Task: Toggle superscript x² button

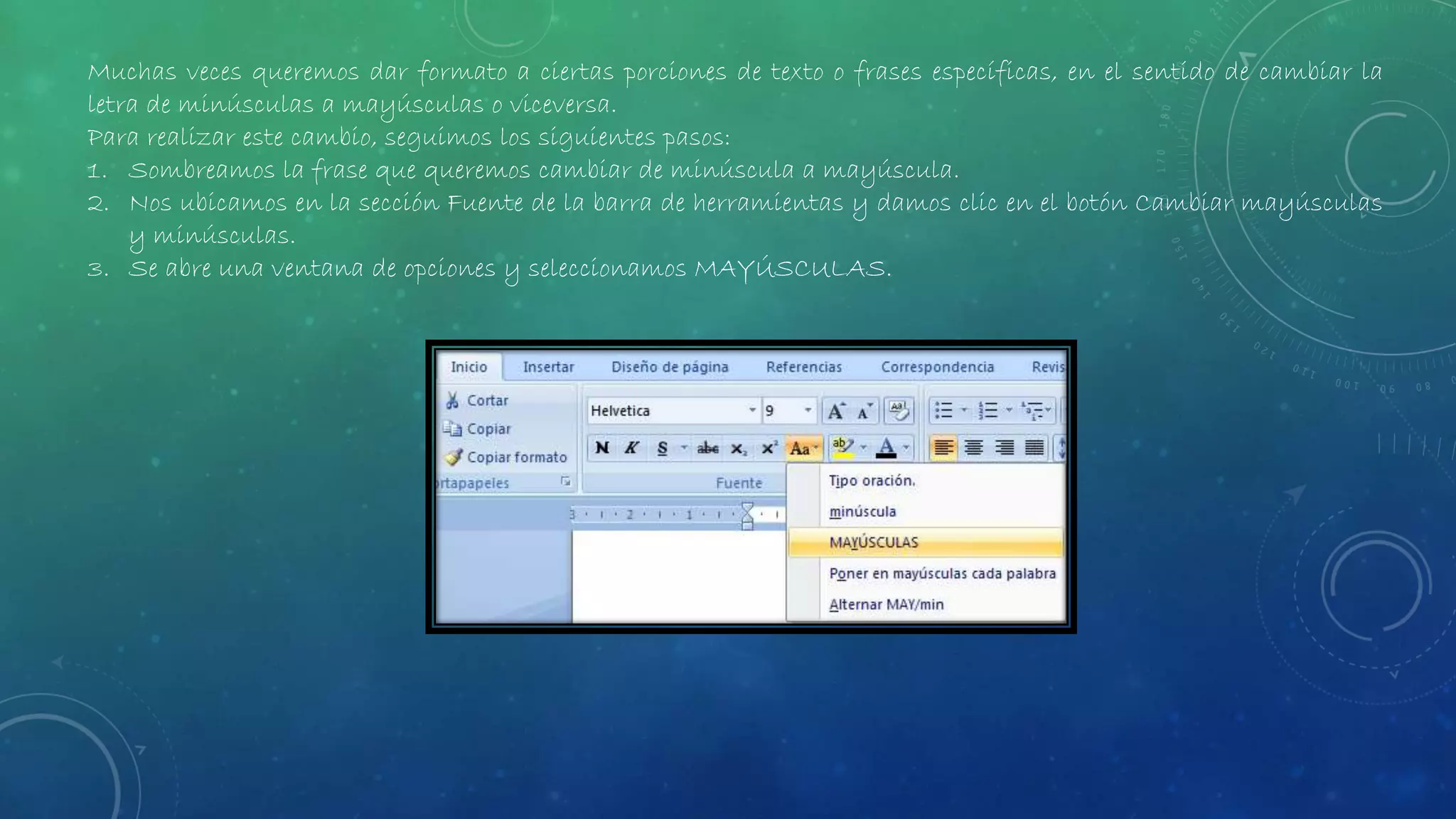Action: point(769,448)
